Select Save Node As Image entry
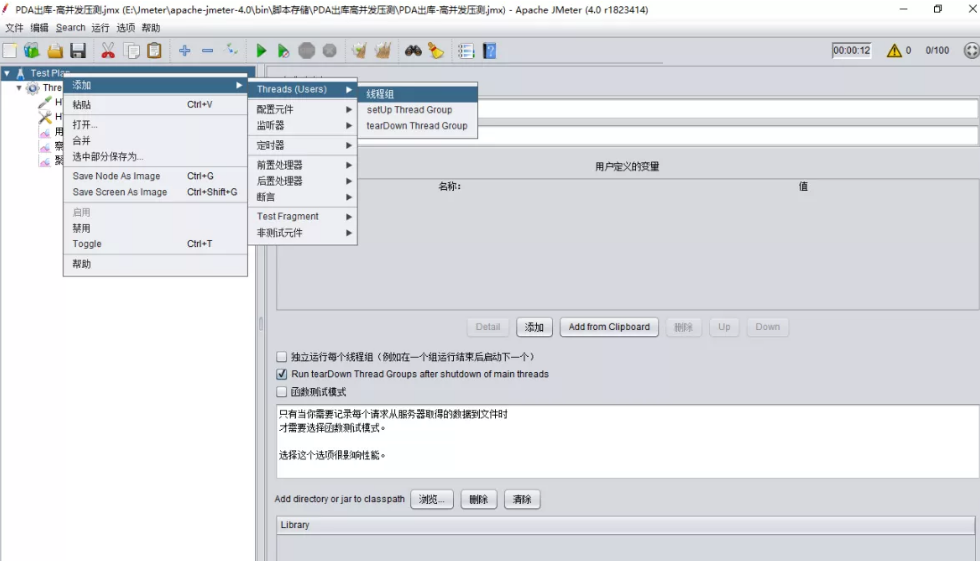The height and width of the screenshot is (561, 980). 155,176
